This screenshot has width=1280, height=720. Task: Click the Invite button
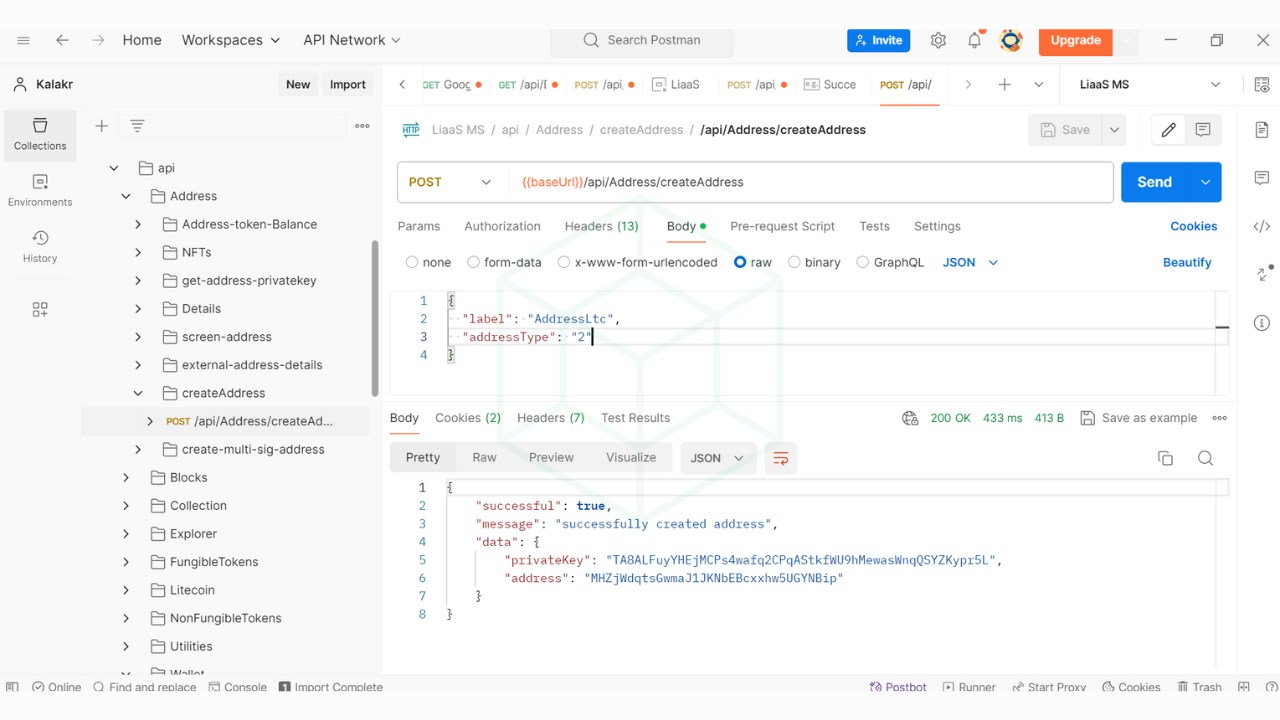pyautogui.click(x=878, y=40)
